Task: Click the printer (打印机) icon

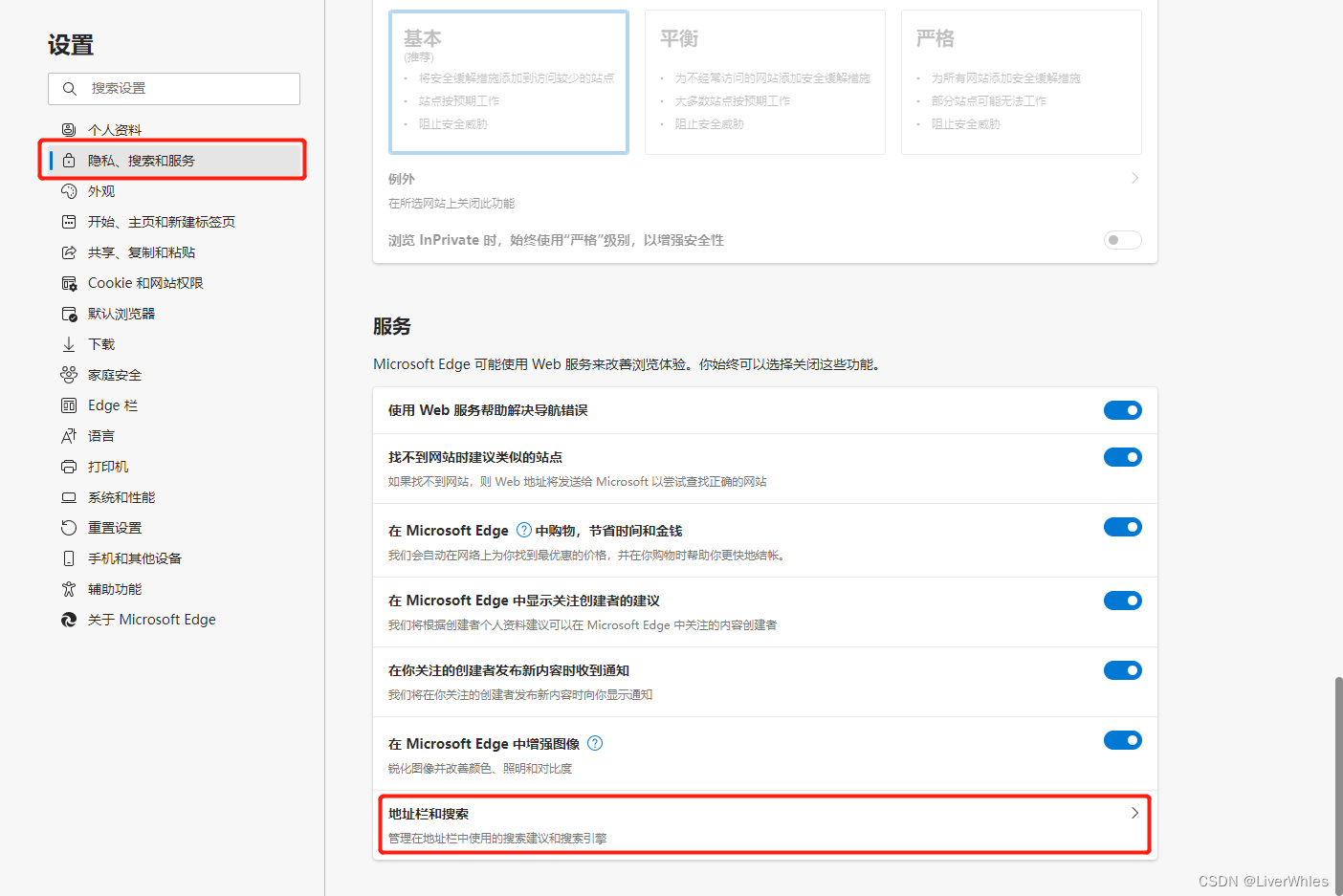Action: [x=69, y=467]
